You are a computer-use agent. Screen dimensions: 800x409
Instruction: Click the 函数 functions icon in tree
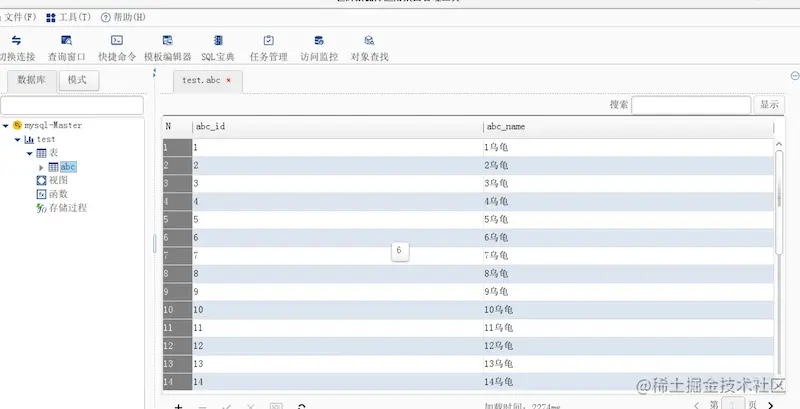click(41, 194)
